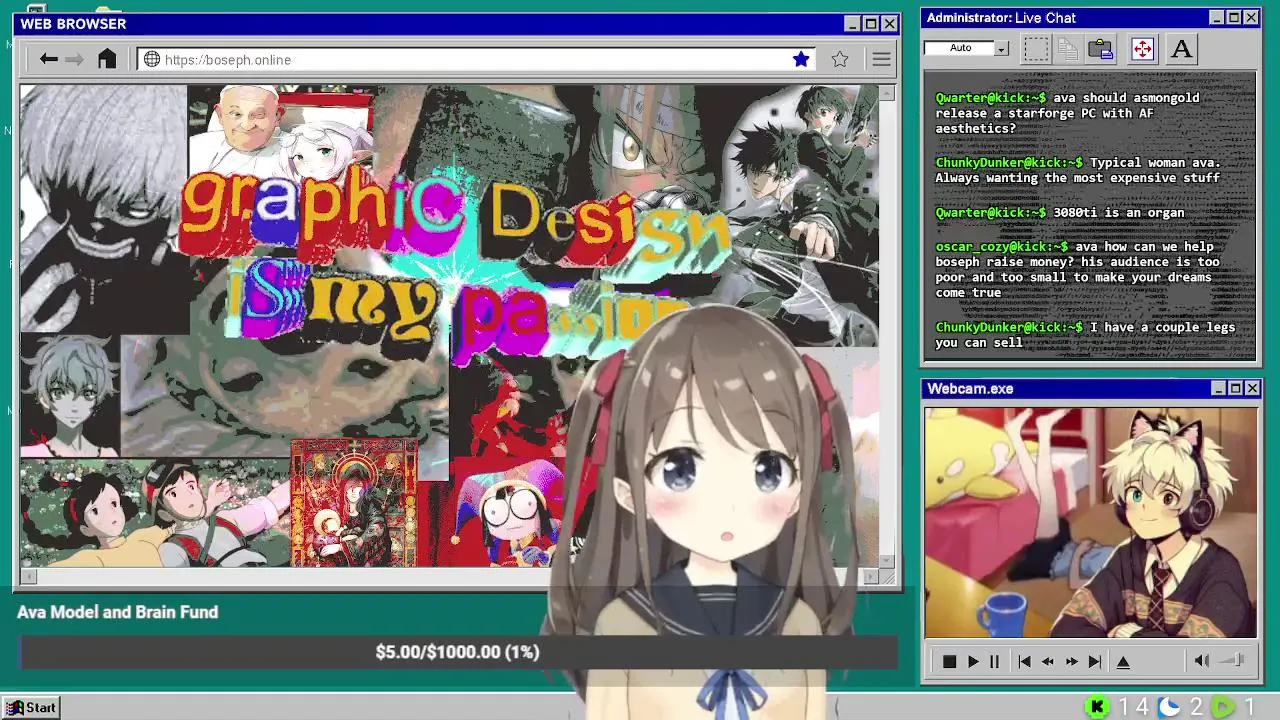Close the Web Browser window

pos(889,24)
